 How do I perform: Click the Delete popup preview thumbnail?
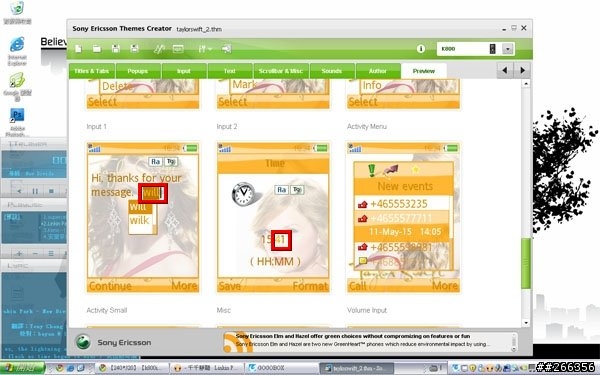point(143,94)
